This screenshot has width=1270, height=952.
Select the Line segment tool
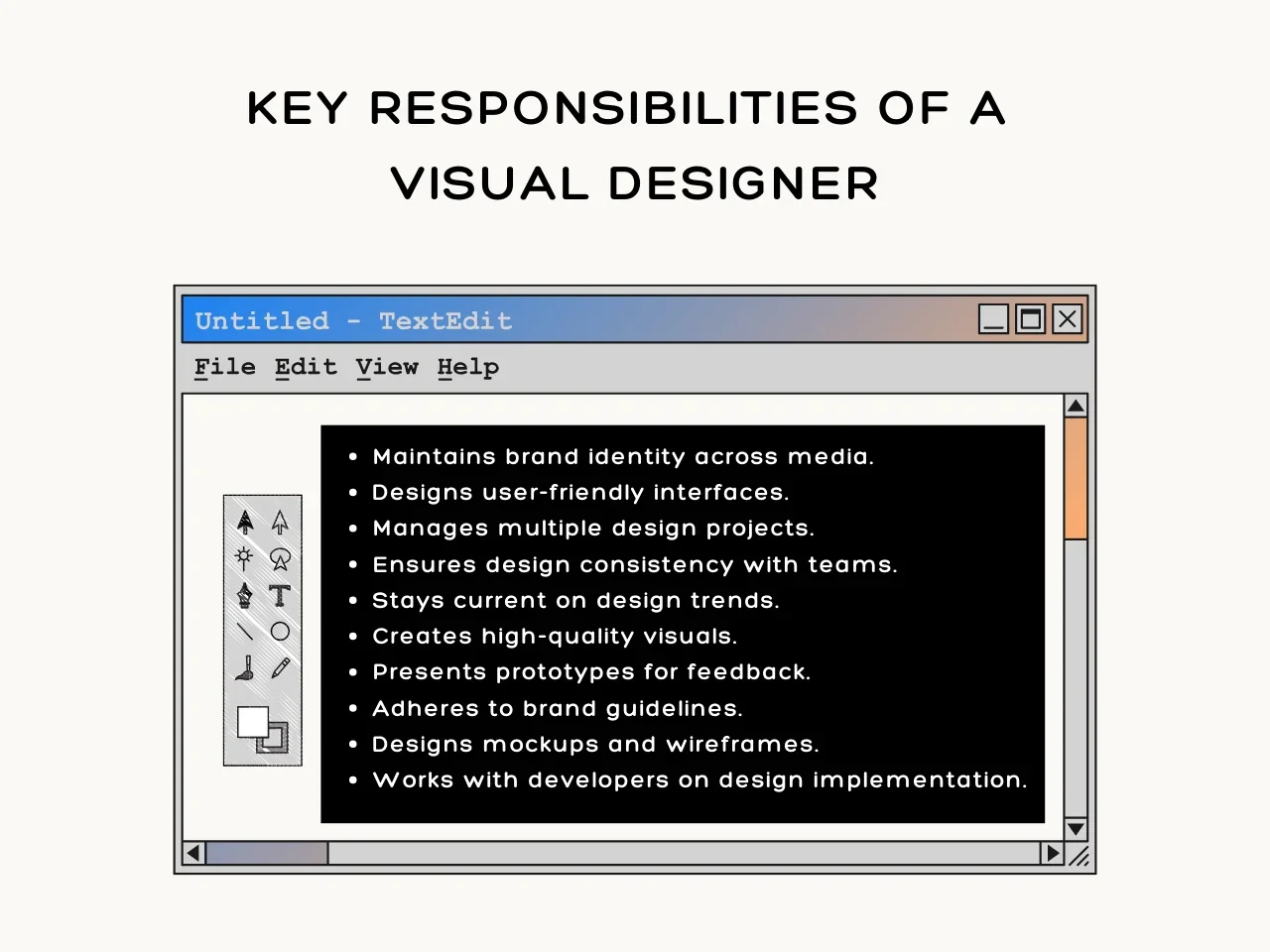point(245,632)
